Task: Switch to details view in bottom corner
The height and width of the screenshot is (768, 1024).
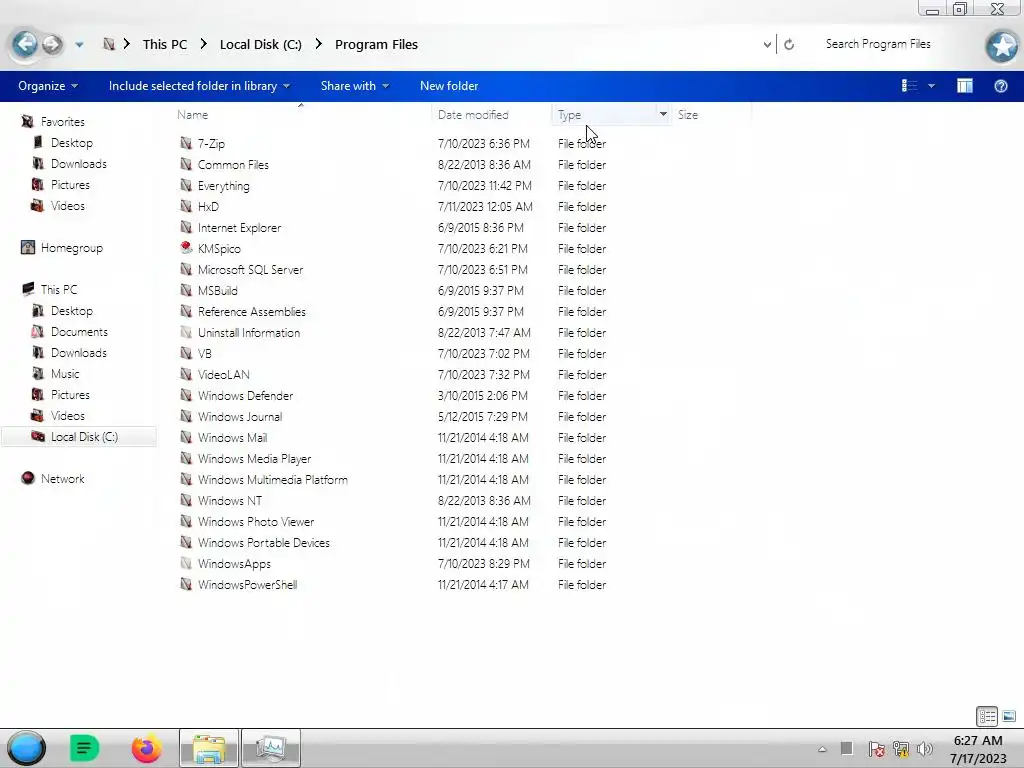Action: pyautogui.click(x=987, y=716)
